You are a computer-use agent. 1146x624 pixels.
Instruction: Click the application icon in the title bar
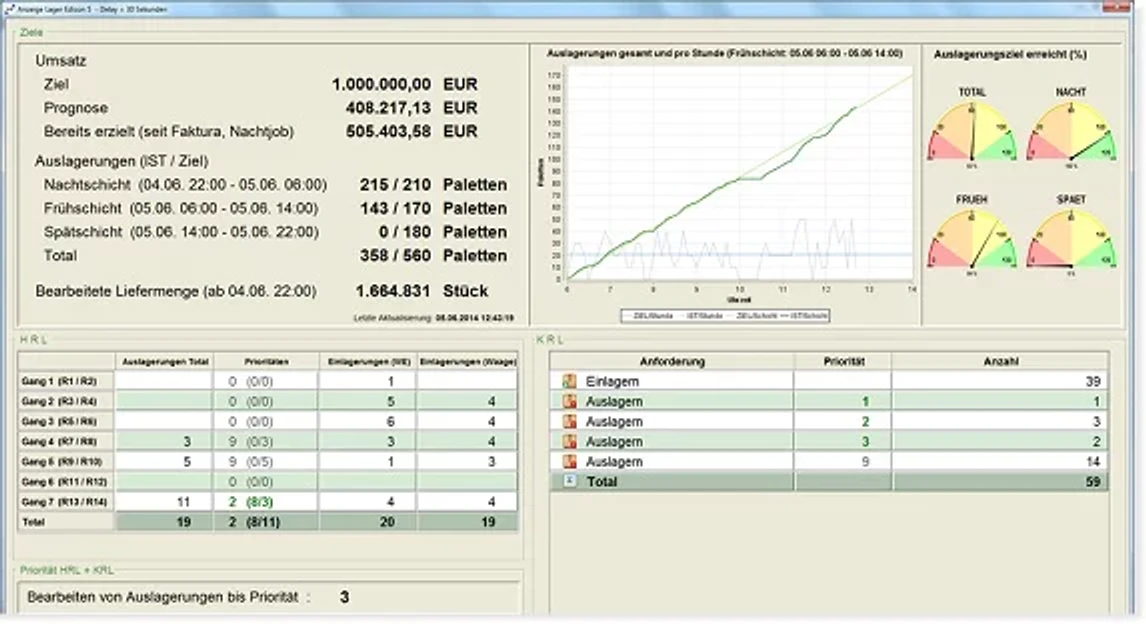pos(10,9)
